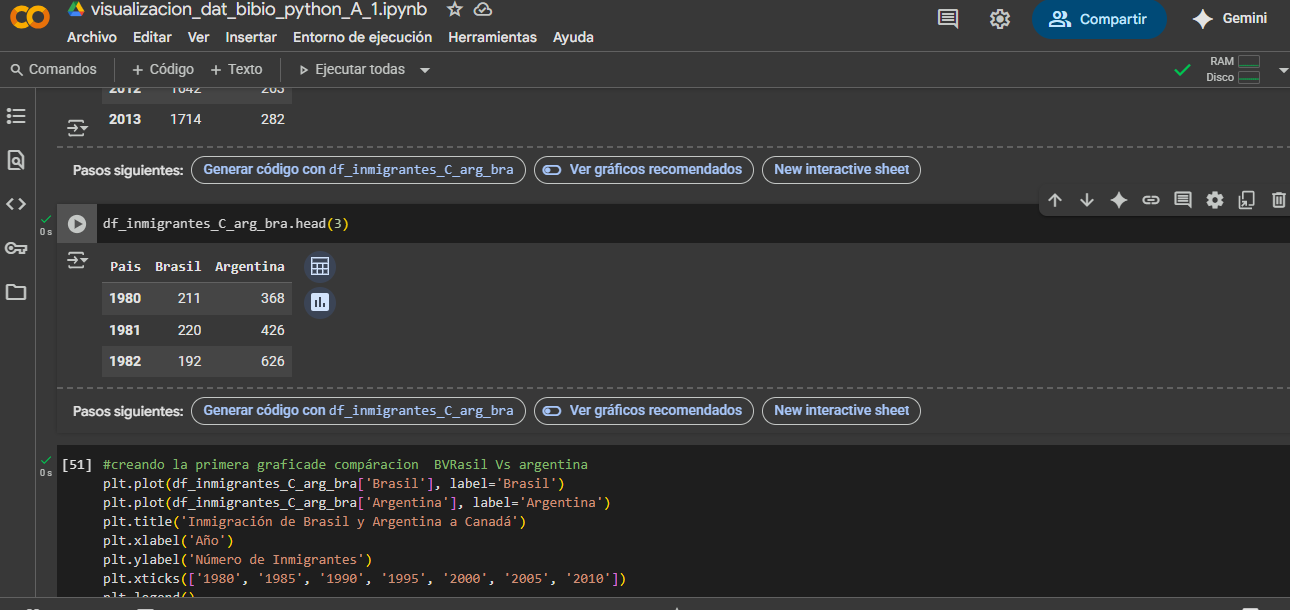This screenshot has height=610, width=1290.
Task: Open the variables code snippets sidebar icon
Action: (16, 204)
